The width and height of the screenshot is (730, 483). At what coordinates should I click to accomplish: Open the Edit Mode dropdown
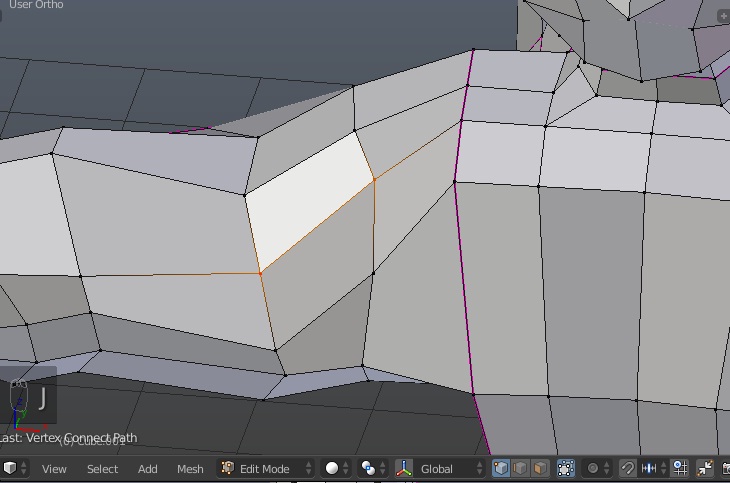click(266, 468)
